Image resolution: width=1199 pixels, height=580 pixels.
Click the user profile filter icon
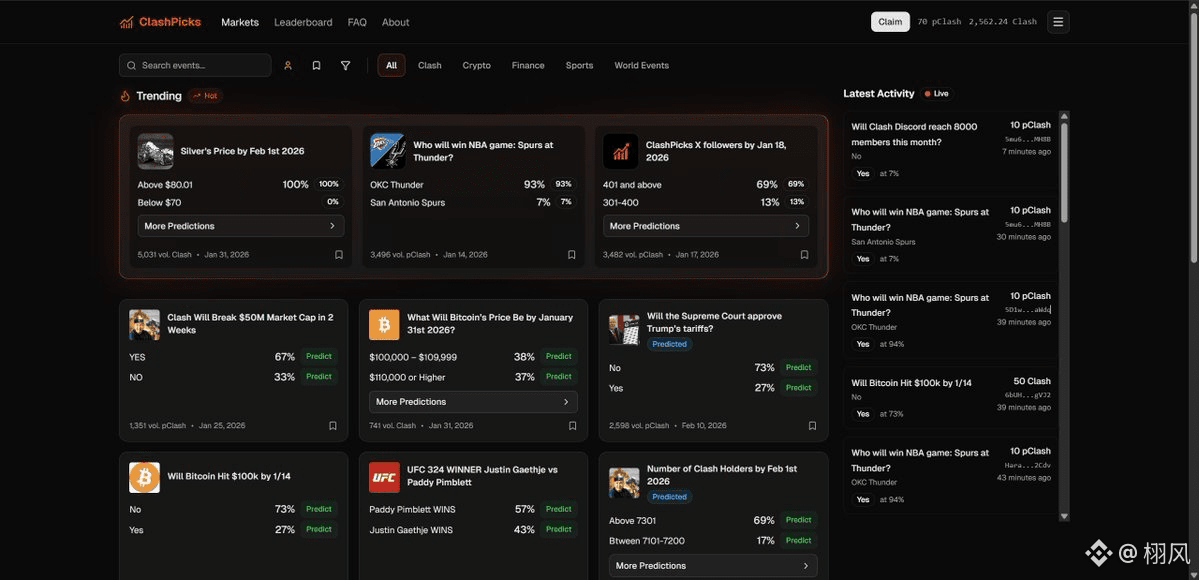(288, 66)
